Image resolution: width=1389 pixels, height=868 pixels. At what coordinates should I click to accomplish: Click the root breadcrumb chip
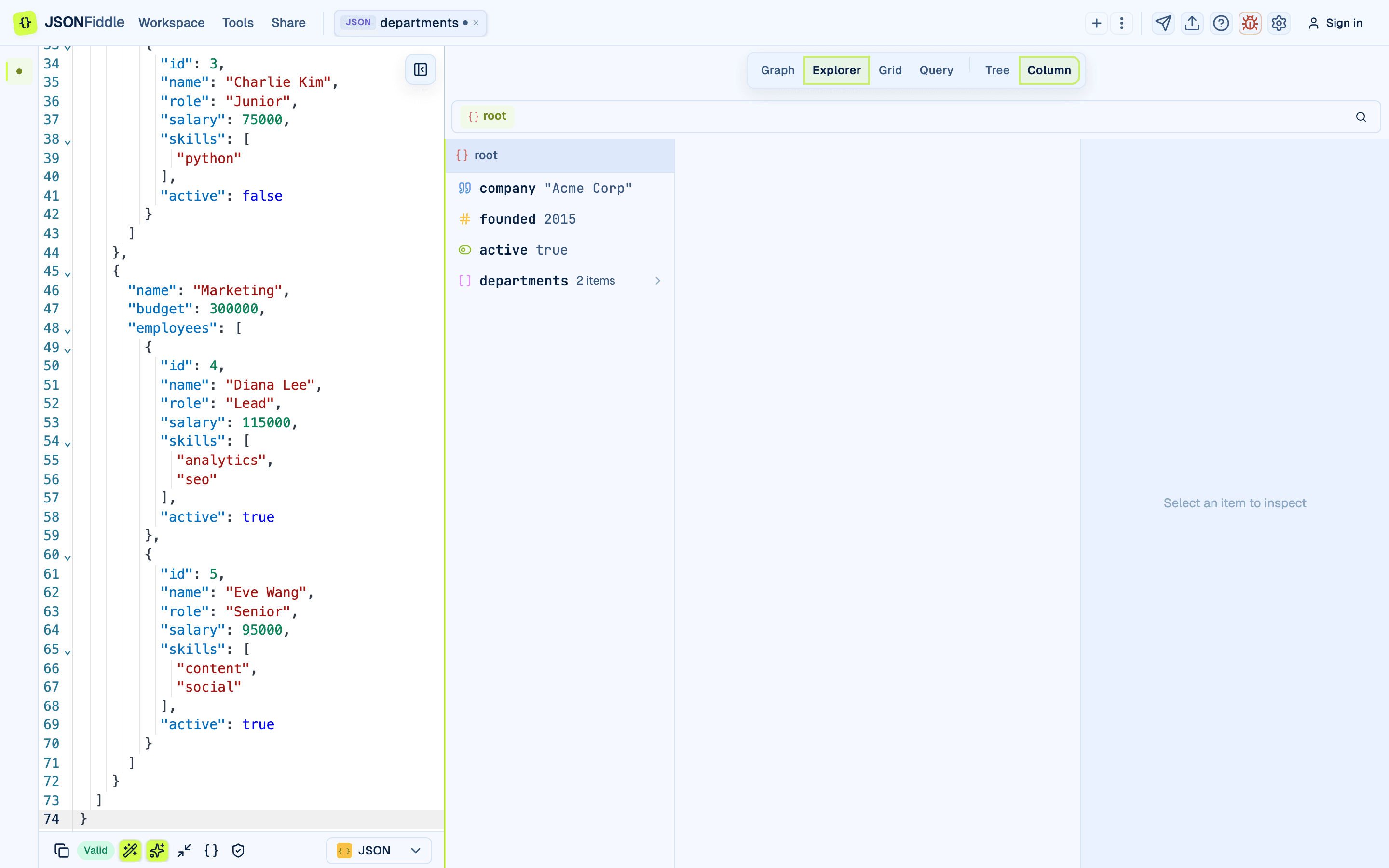click(x=487, y=116)
